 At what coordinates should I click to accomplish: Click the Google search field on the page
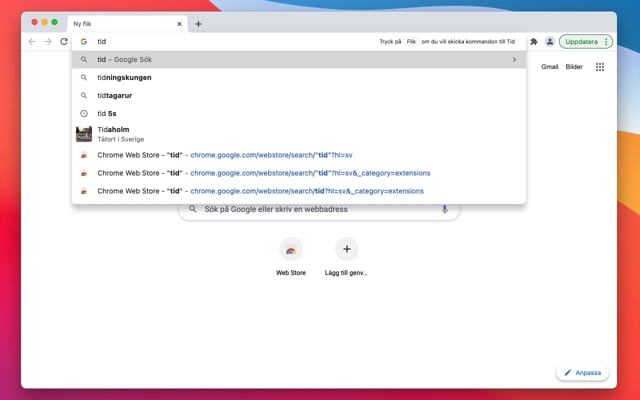(319, 209)
